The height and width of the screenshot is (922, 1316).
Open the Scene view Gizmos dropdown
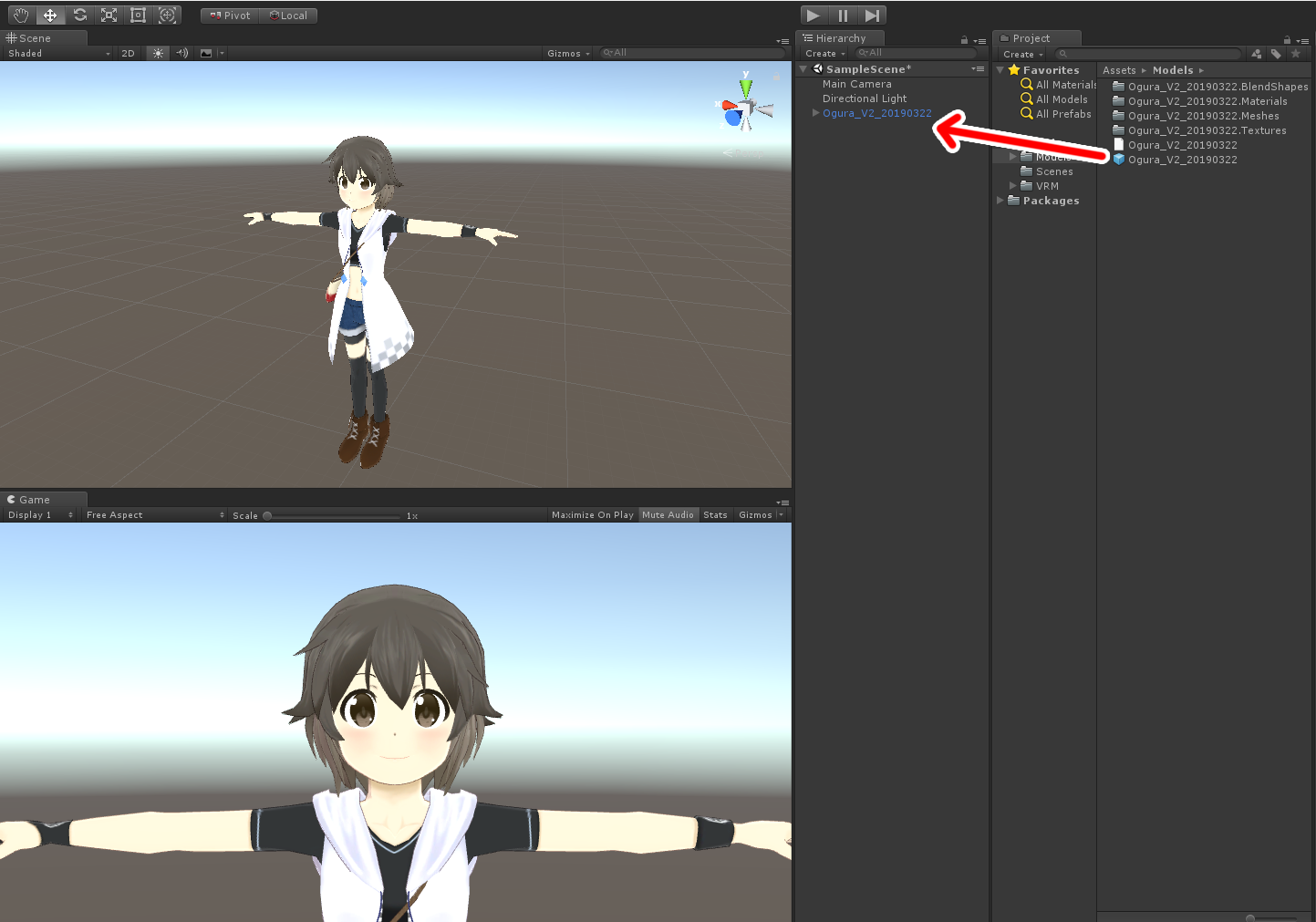(x=568, y=53)
